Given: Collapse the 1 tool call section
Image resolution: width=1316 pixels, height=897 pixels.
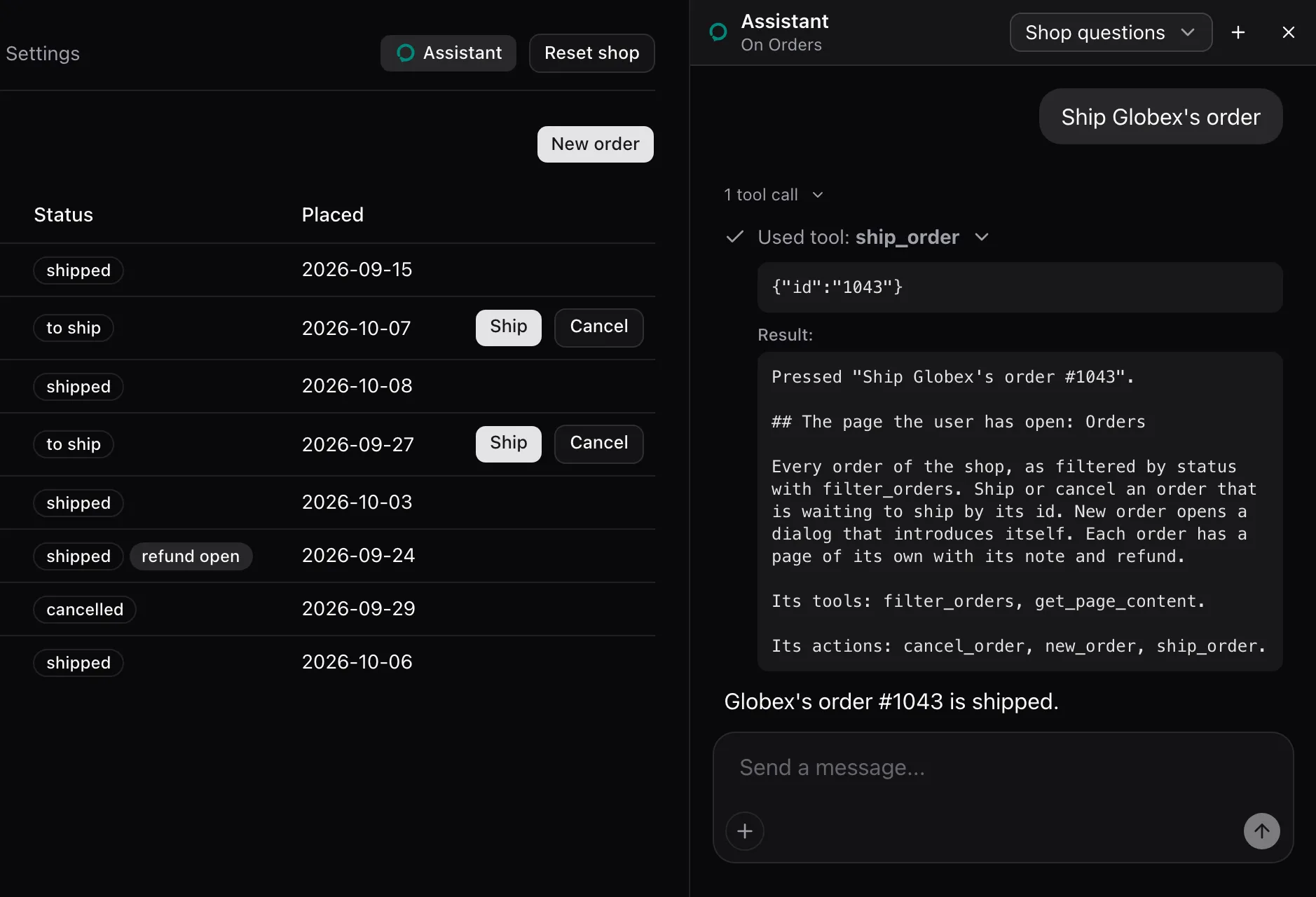Looking at the screenshot, I should tap(774, 195).
